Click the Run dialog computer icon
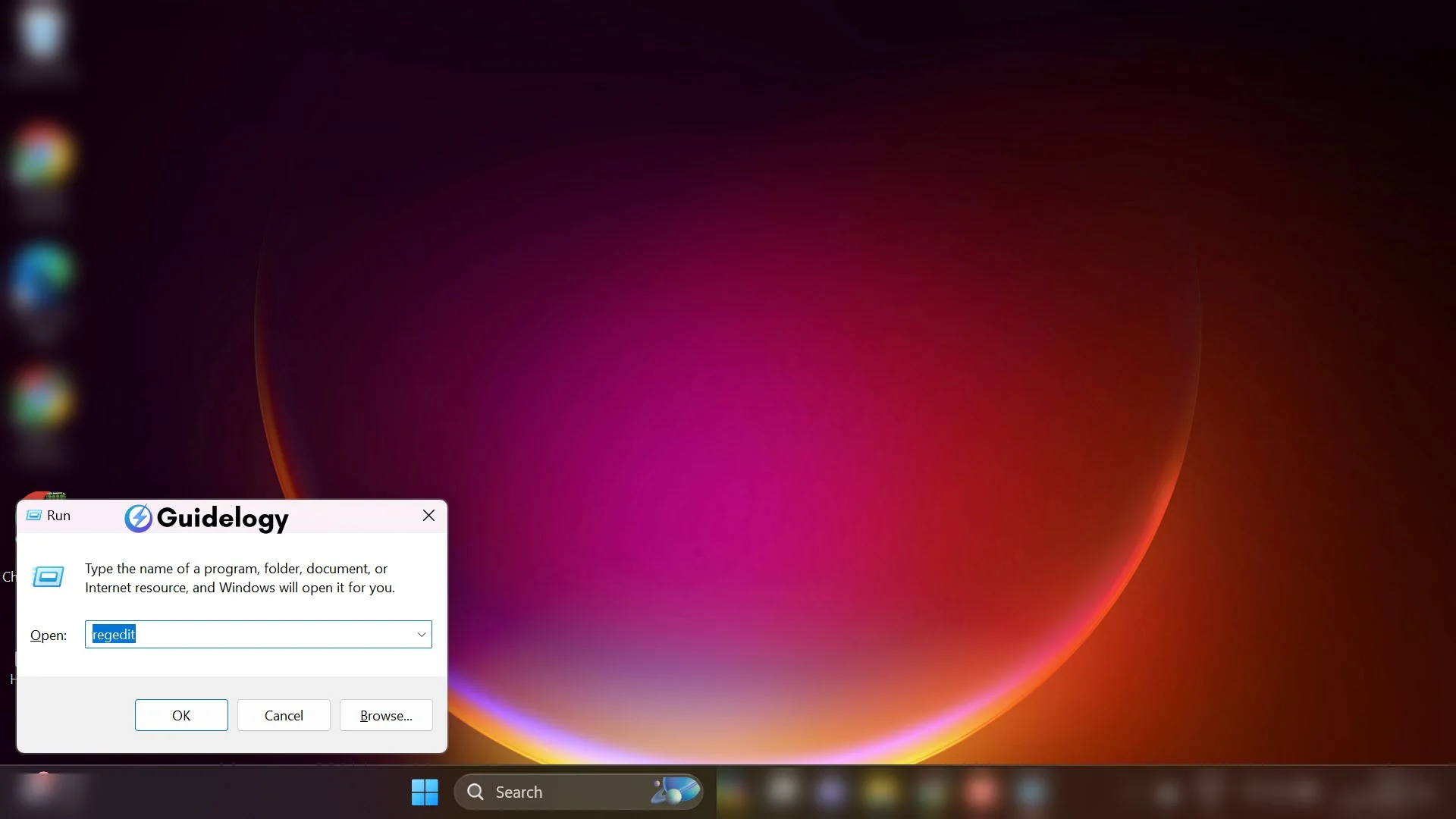The width and height of the screenshot is (1456, 819). (49, 576)
